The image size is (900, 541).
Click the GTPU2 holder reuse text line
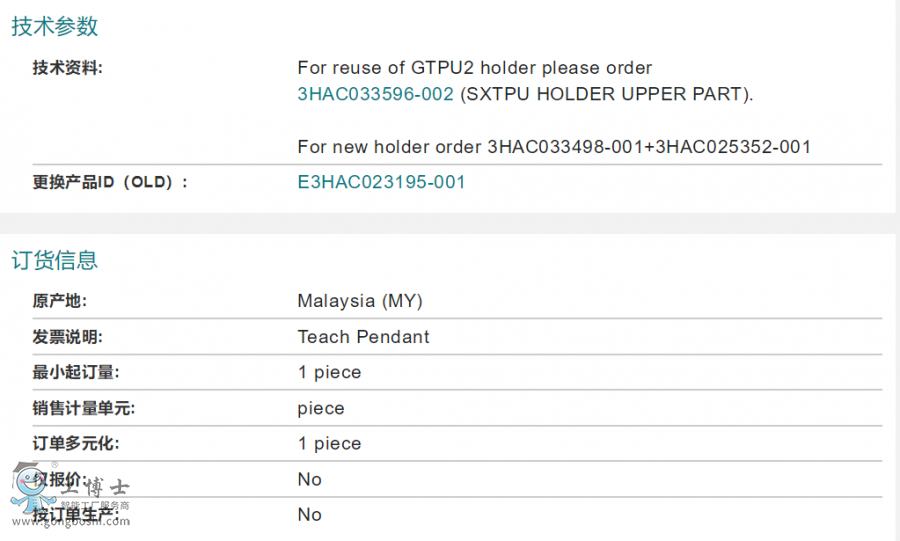coord(474,68)
